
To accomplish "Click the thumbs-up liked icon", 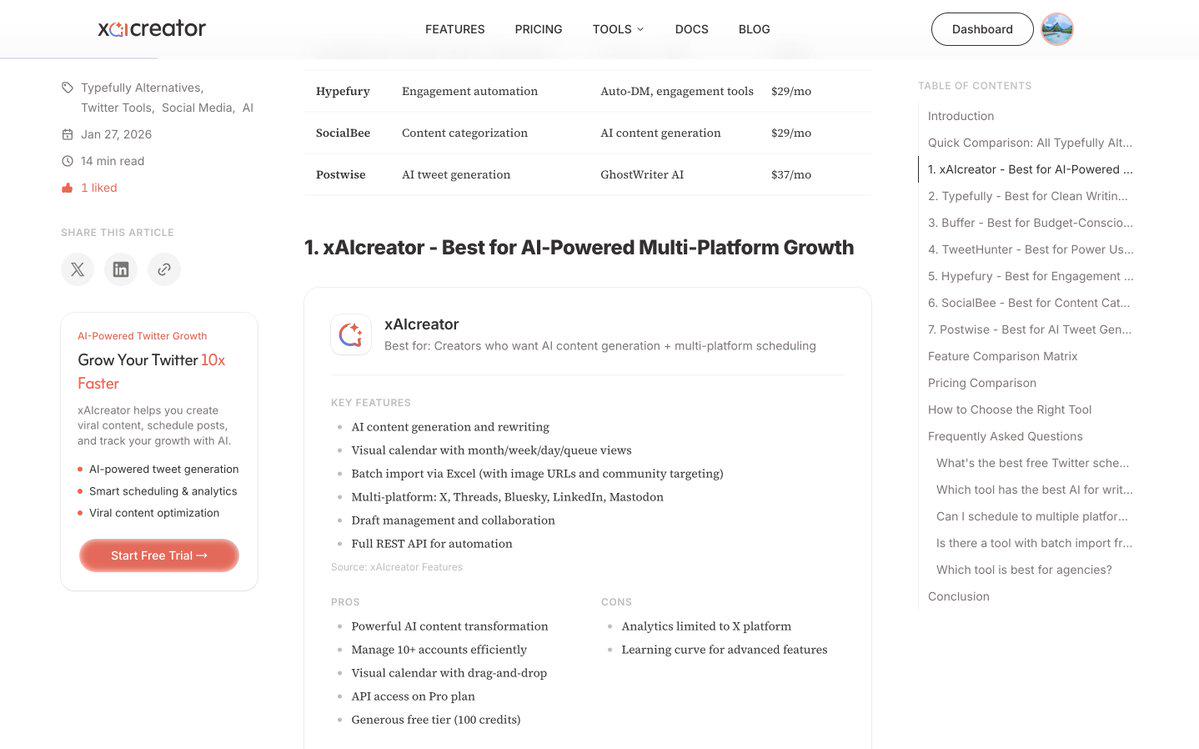I will 67,188.
